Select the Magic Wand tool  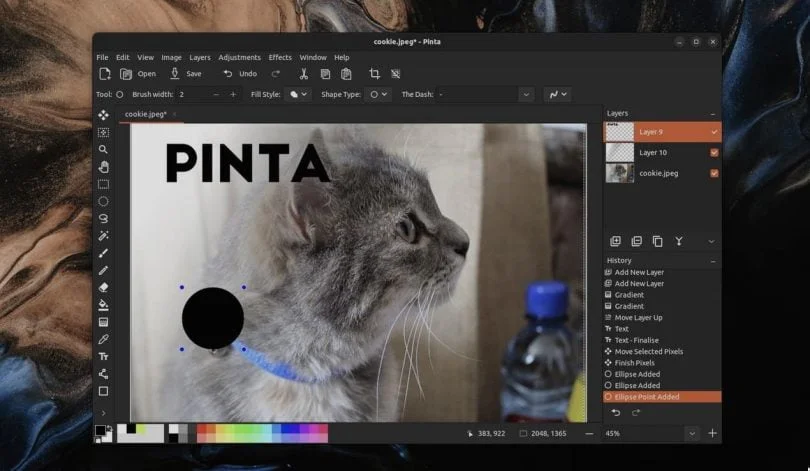point(103,236)
